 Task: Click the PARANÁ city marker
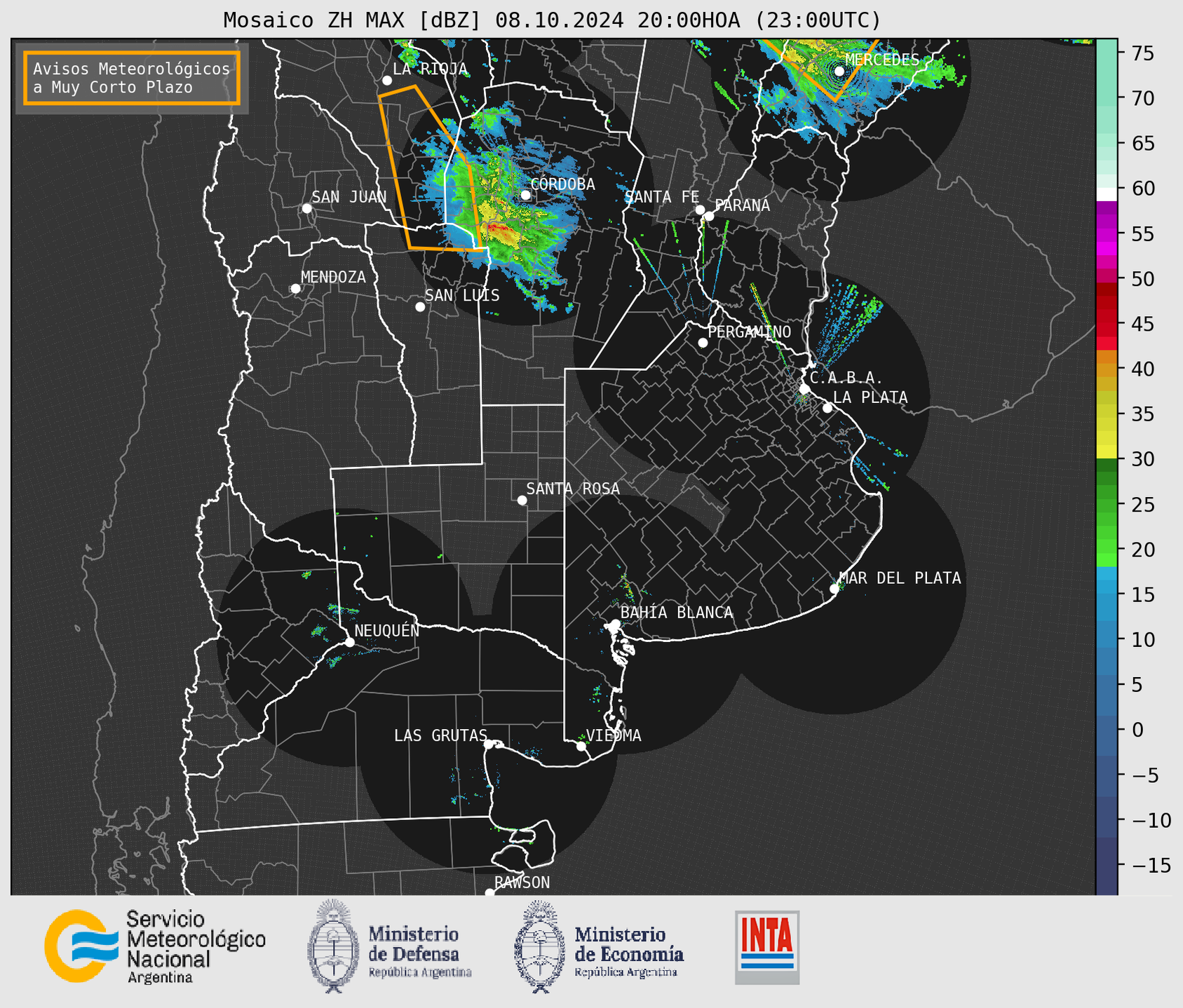click(x=709, y=216)
